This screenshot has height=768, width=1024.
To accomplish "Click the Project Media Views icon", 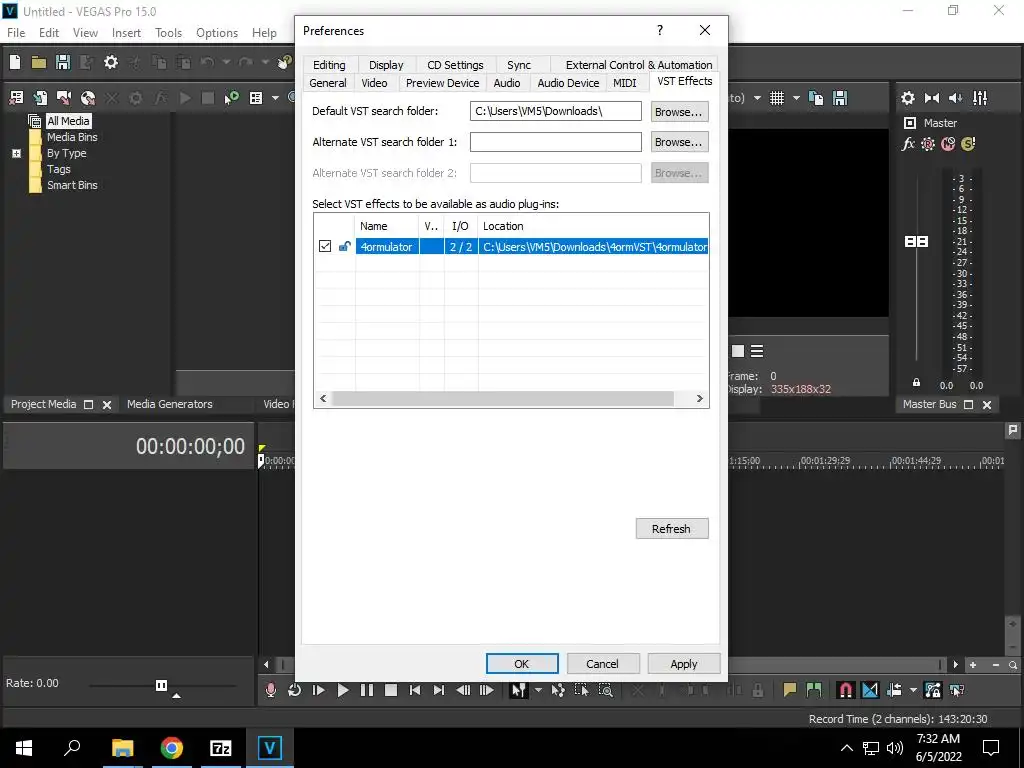I will coord(256,98).
